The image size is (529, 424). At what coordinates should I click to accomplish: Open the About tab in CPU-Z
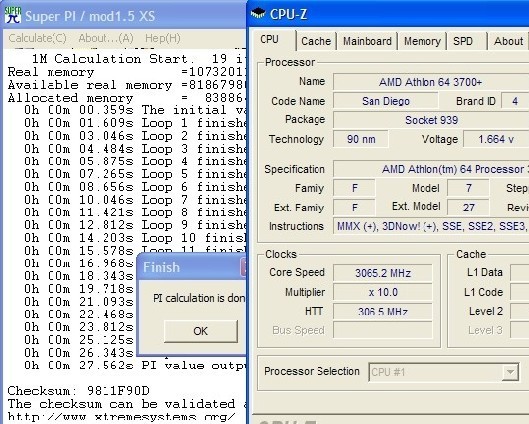pyautogui.click(x=508, y=41)
